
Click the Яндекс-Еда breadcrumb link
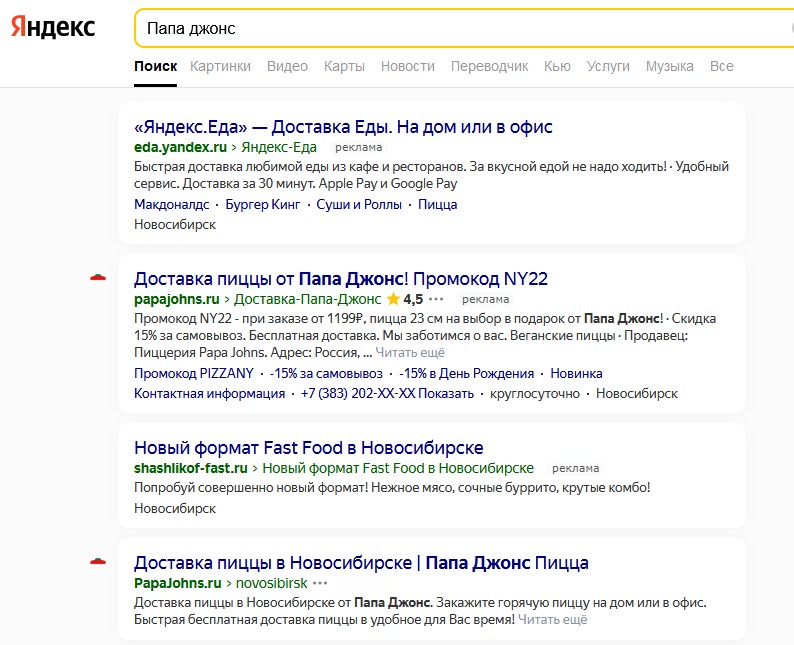(279, 147)
